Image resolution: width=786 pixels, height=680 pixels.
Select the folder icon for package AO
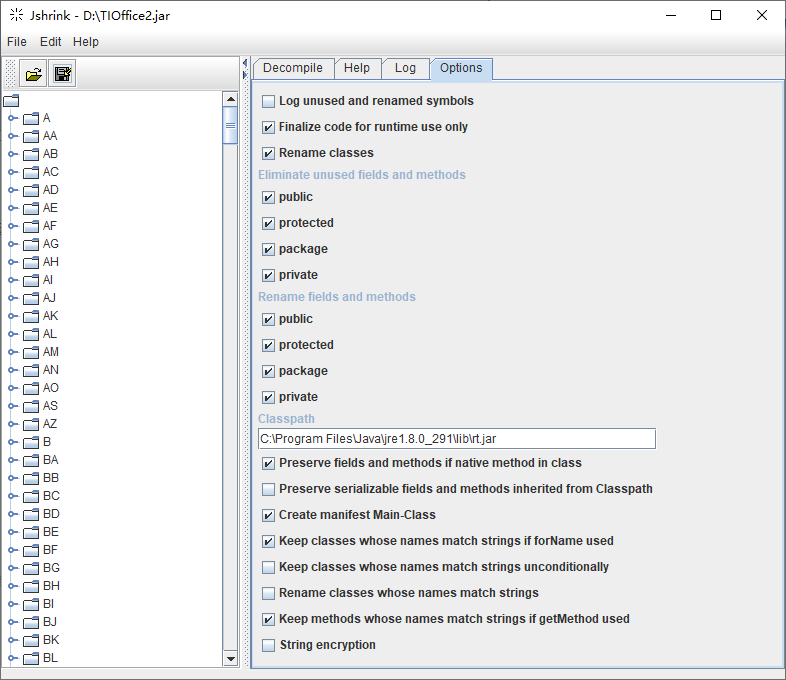click(x=31, y=388)
